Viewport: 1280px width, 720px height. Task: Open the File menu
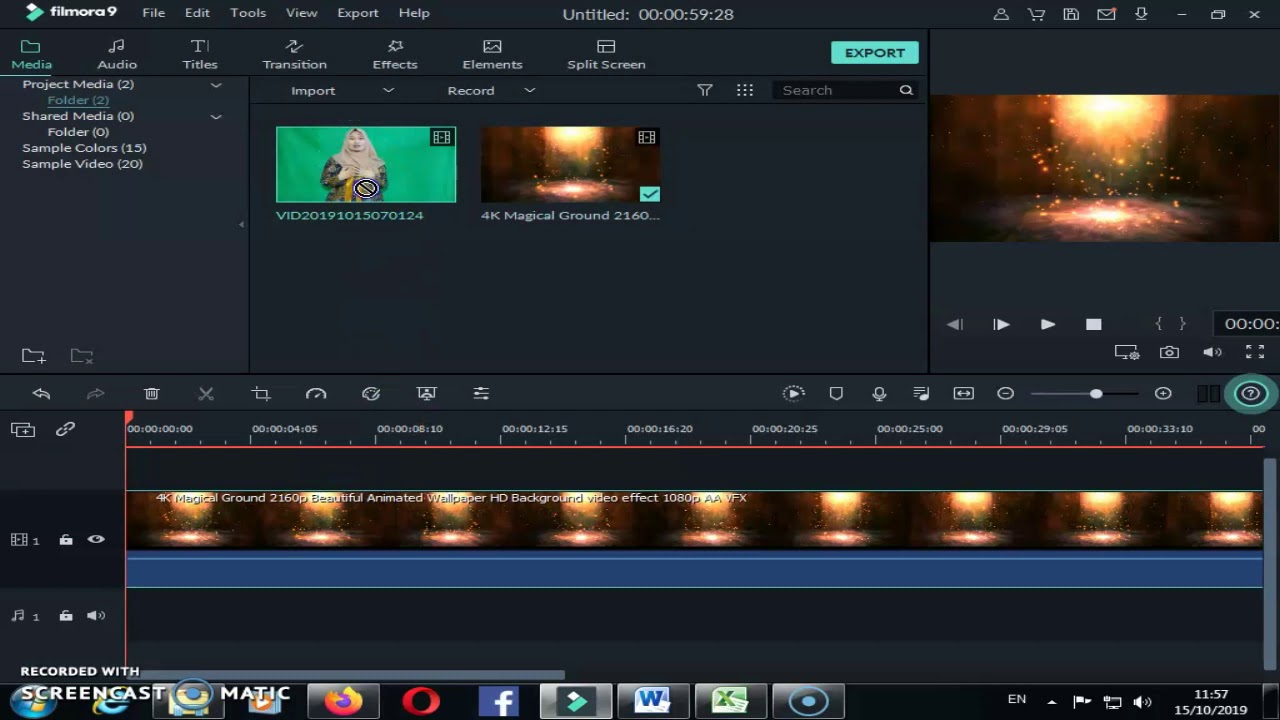coord(153,13)
